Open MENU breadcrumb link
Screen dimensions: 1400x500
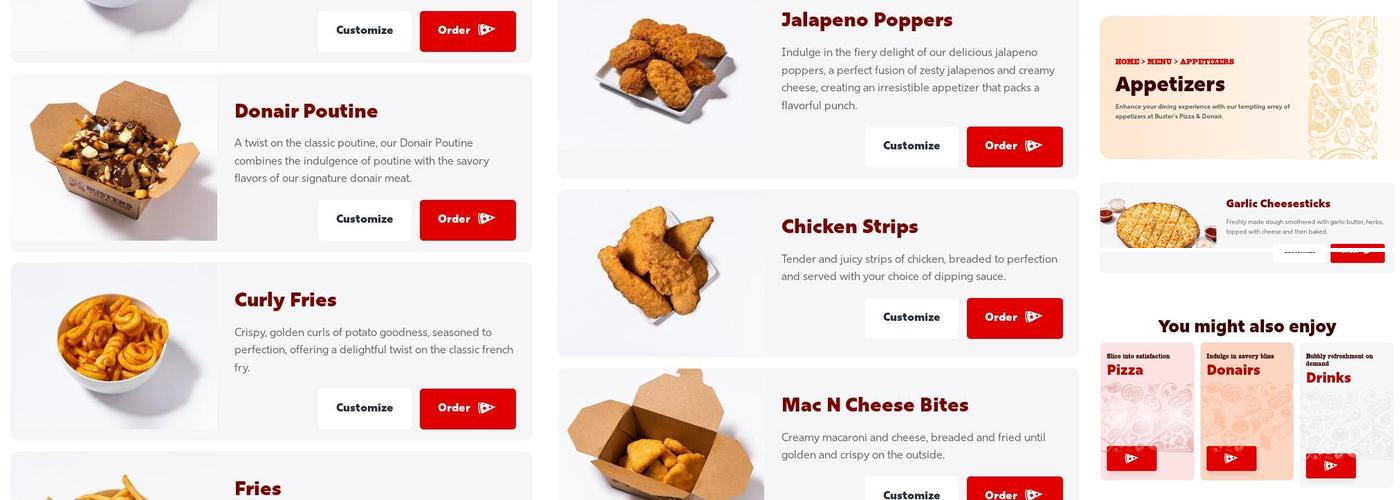pos(1159,62)
